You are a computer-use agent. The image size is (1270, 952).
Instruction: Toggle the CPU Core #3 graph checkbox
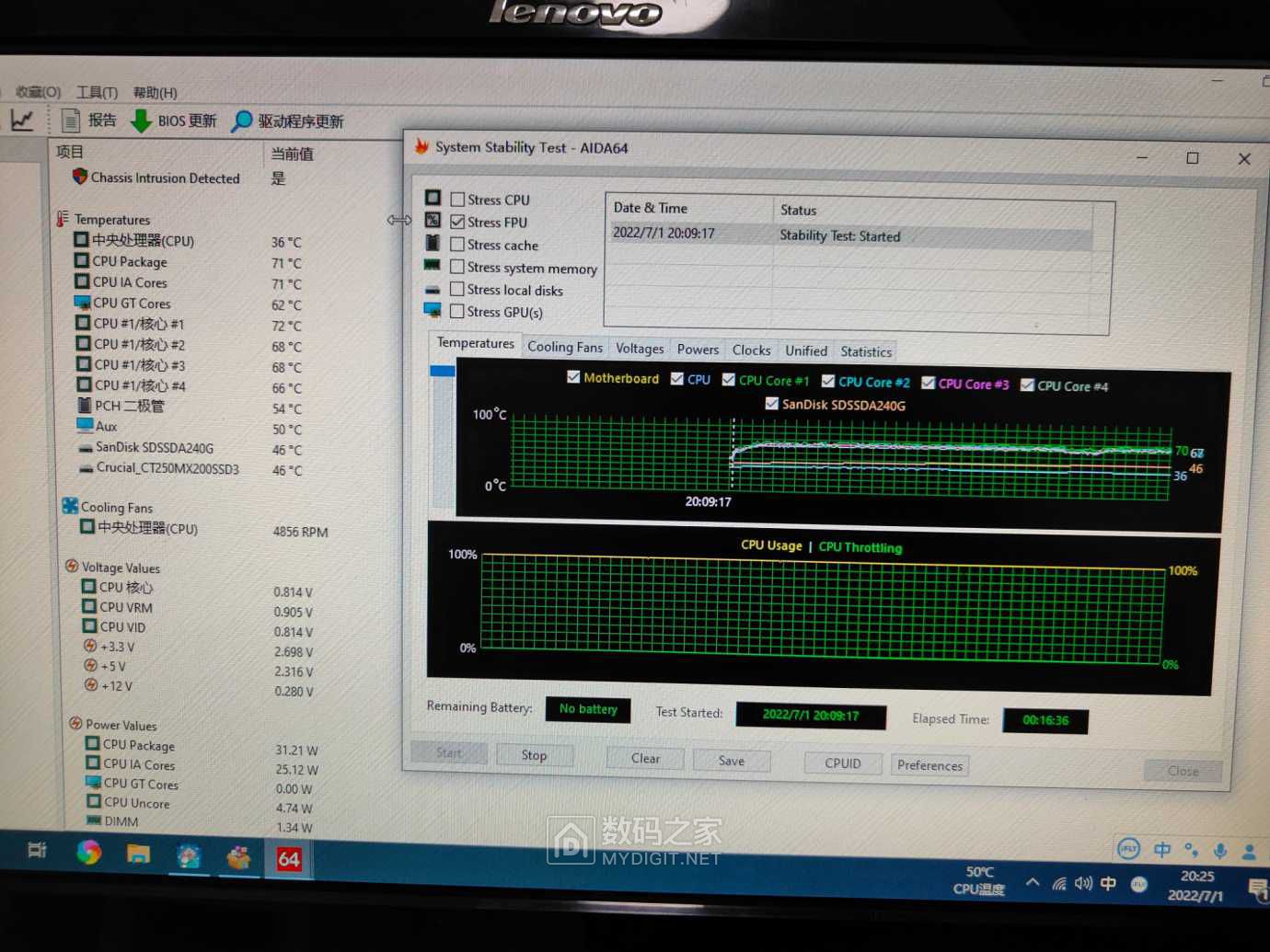point(929,384)
